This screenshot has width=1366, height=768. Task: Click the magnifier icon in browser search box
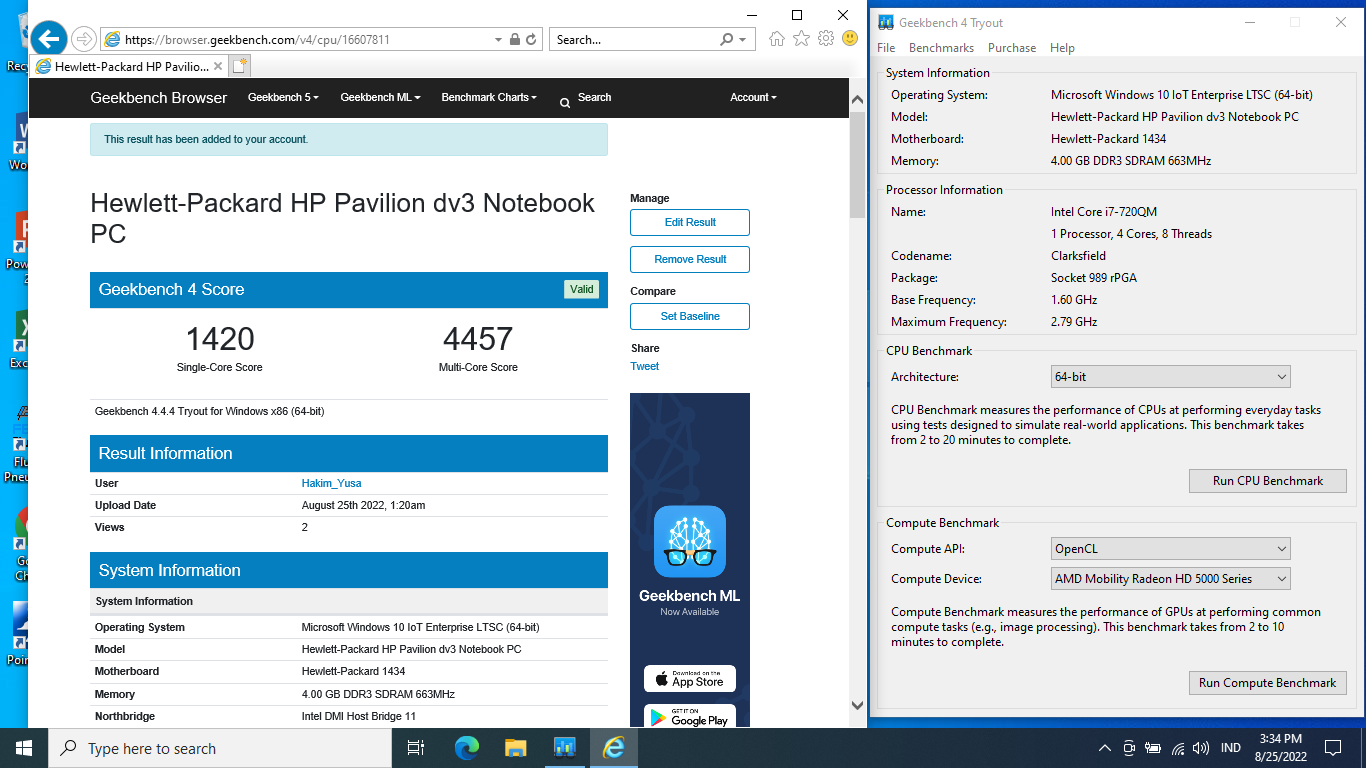pyautogui.click(x=727, y=40)
